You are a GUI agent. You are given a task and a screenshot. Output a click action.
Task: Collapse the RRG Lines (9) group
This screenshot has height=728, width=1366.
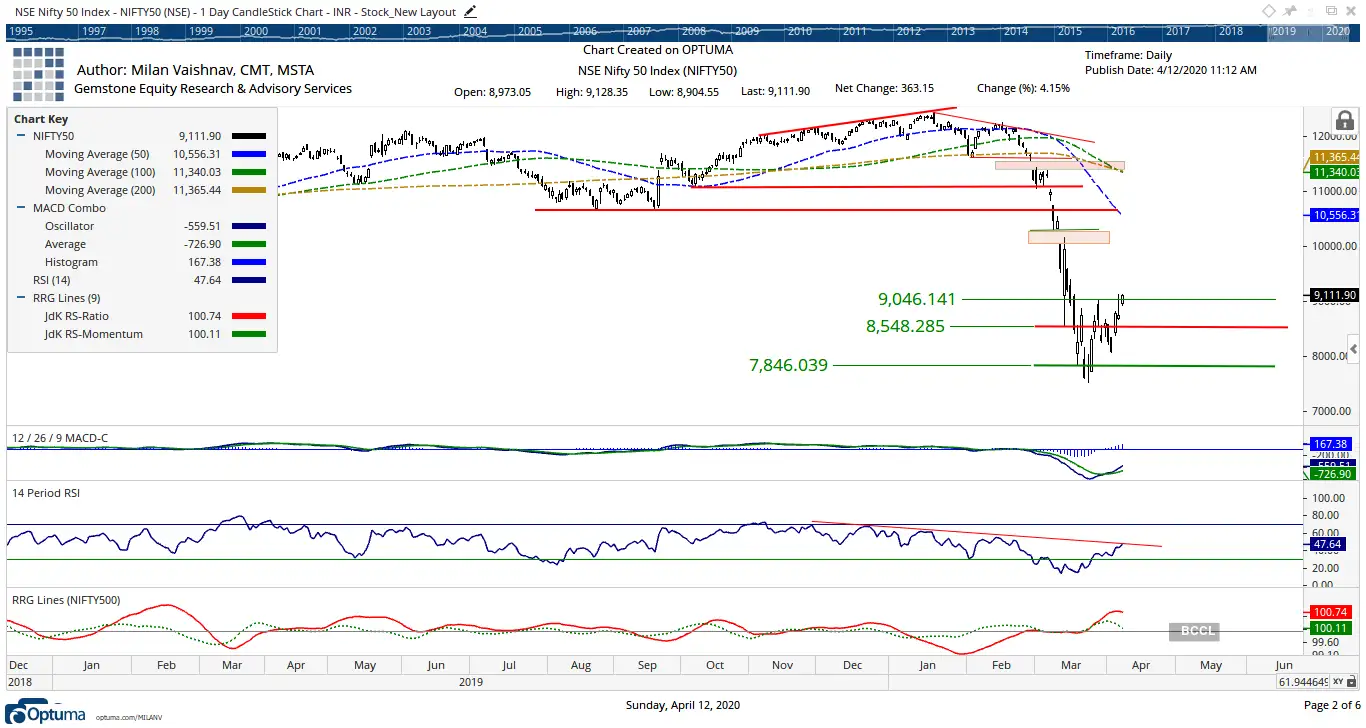click(x=20, y=298)
